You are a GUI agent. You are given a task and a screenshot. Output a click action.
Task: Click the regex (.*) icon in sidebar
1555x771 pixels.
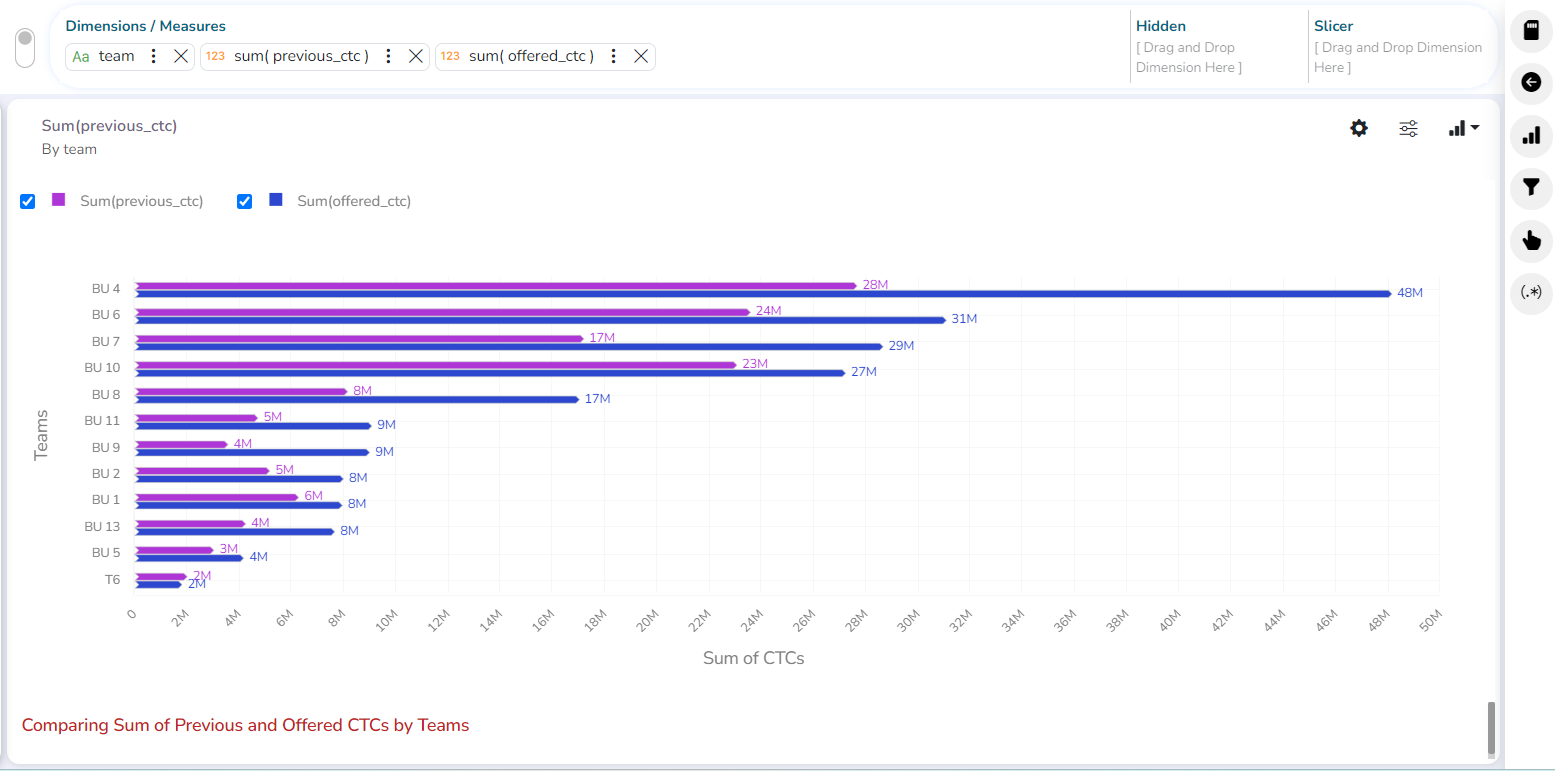pos(1531,292)
